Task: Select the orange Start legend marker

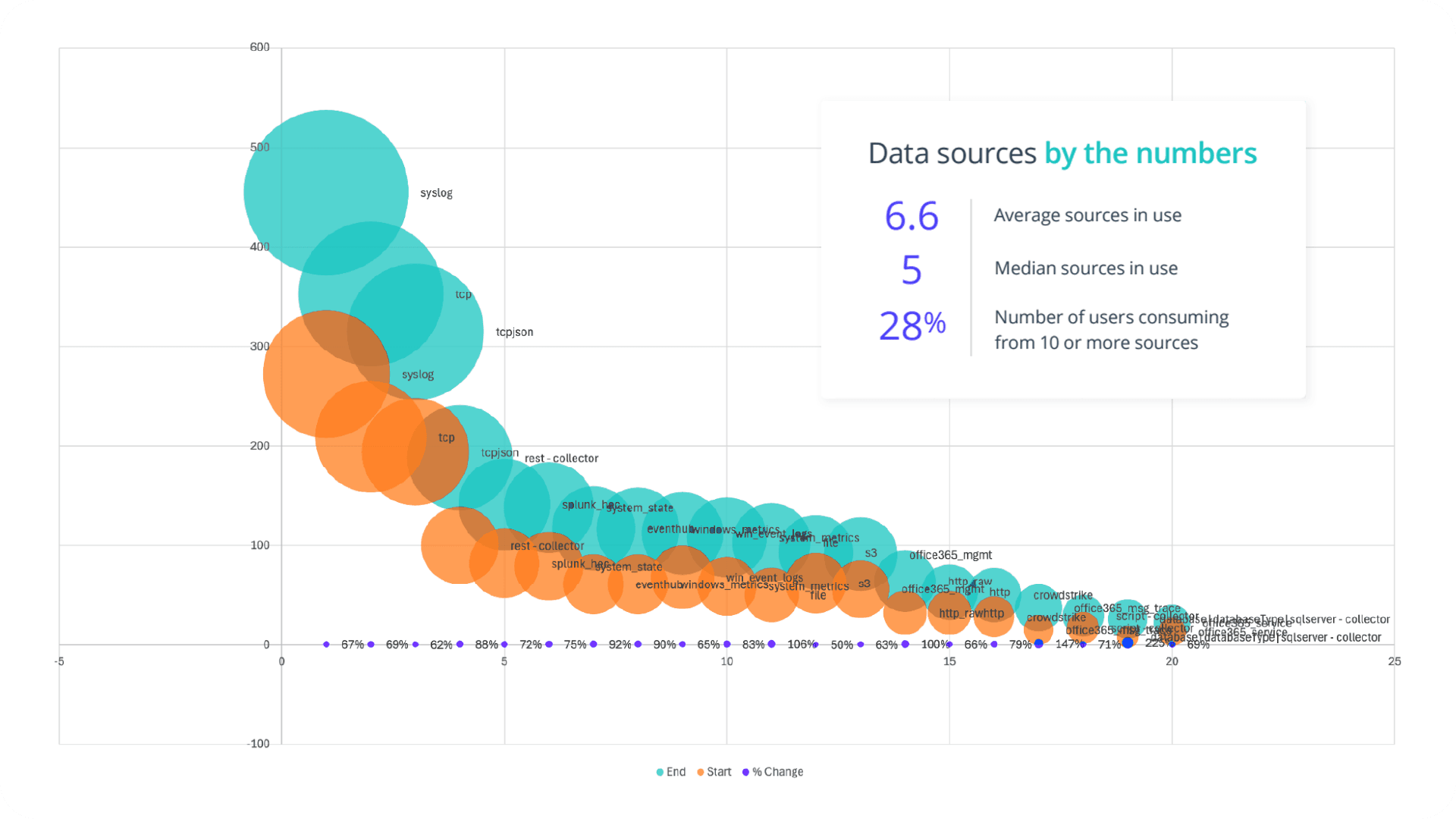Action: click(x=700, y=771)
